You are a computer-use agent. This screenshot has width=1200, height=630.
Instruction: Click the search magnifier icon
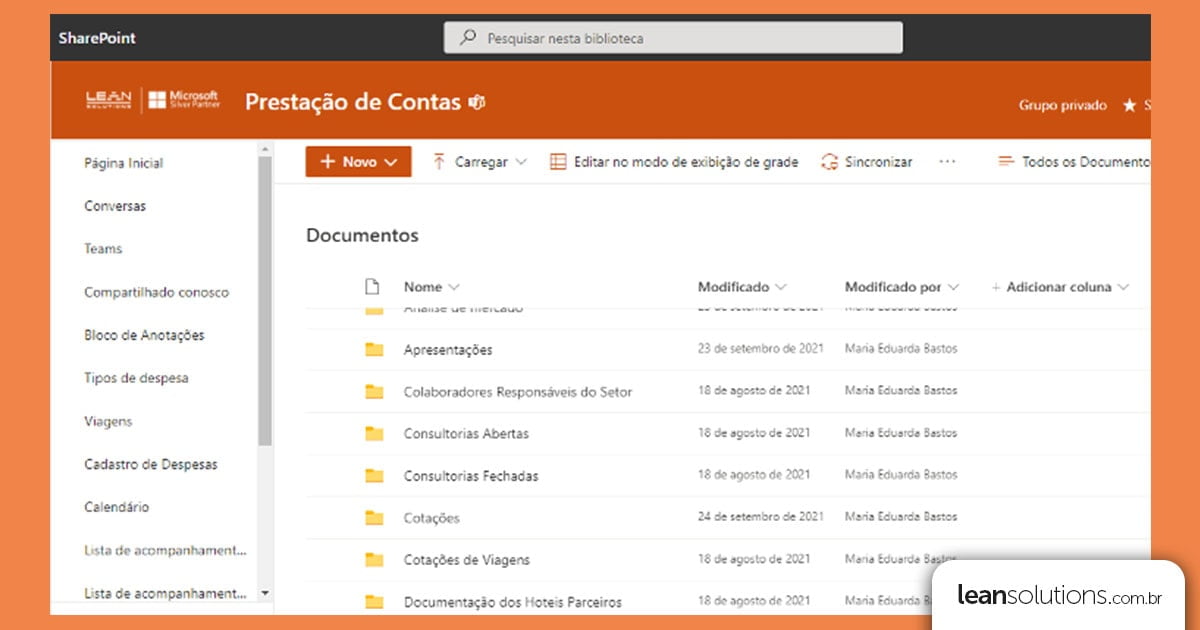pyautogui.click(x=467, y=36)
